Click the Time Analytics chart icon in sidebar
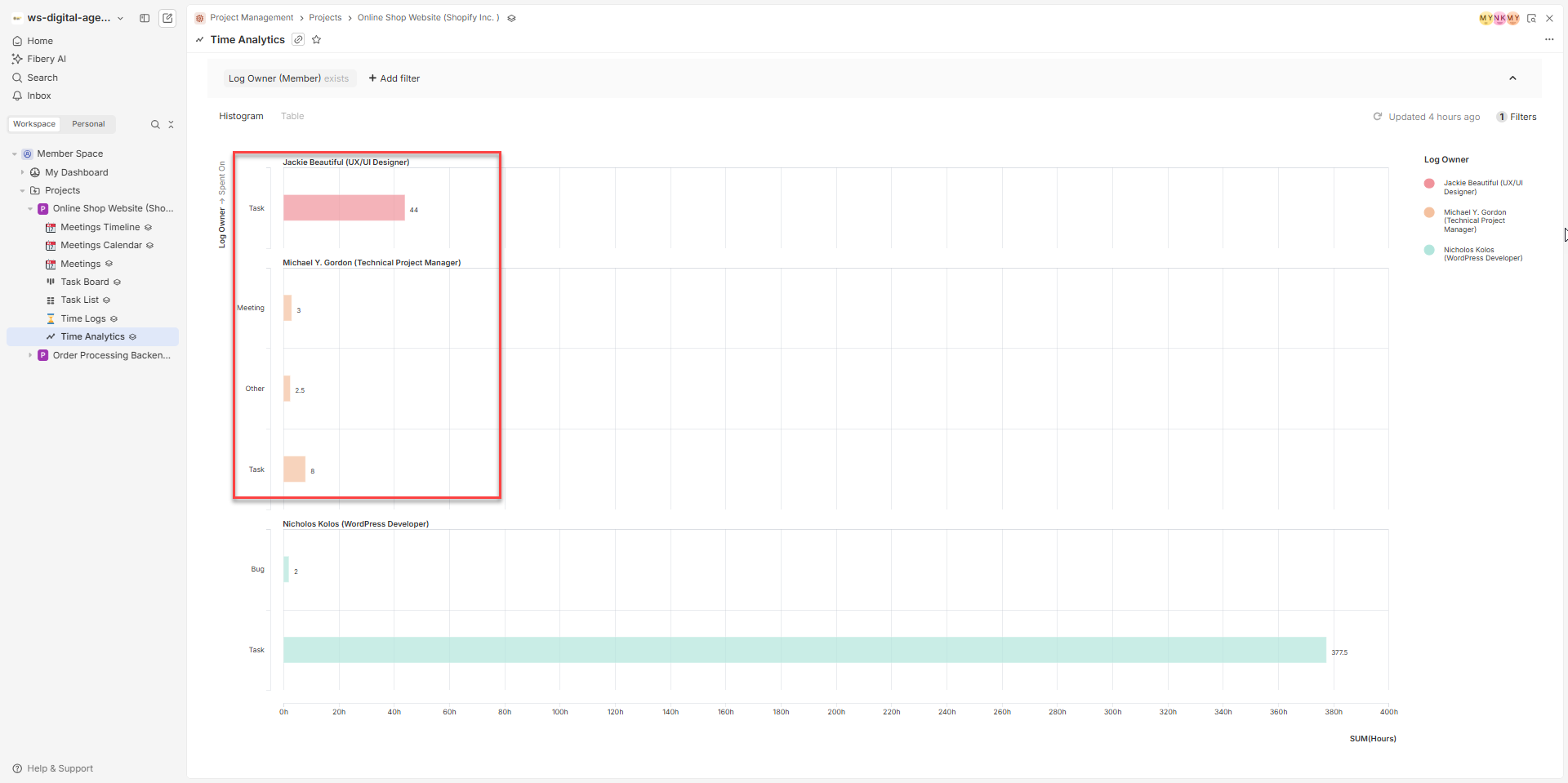 coord(51,336)
